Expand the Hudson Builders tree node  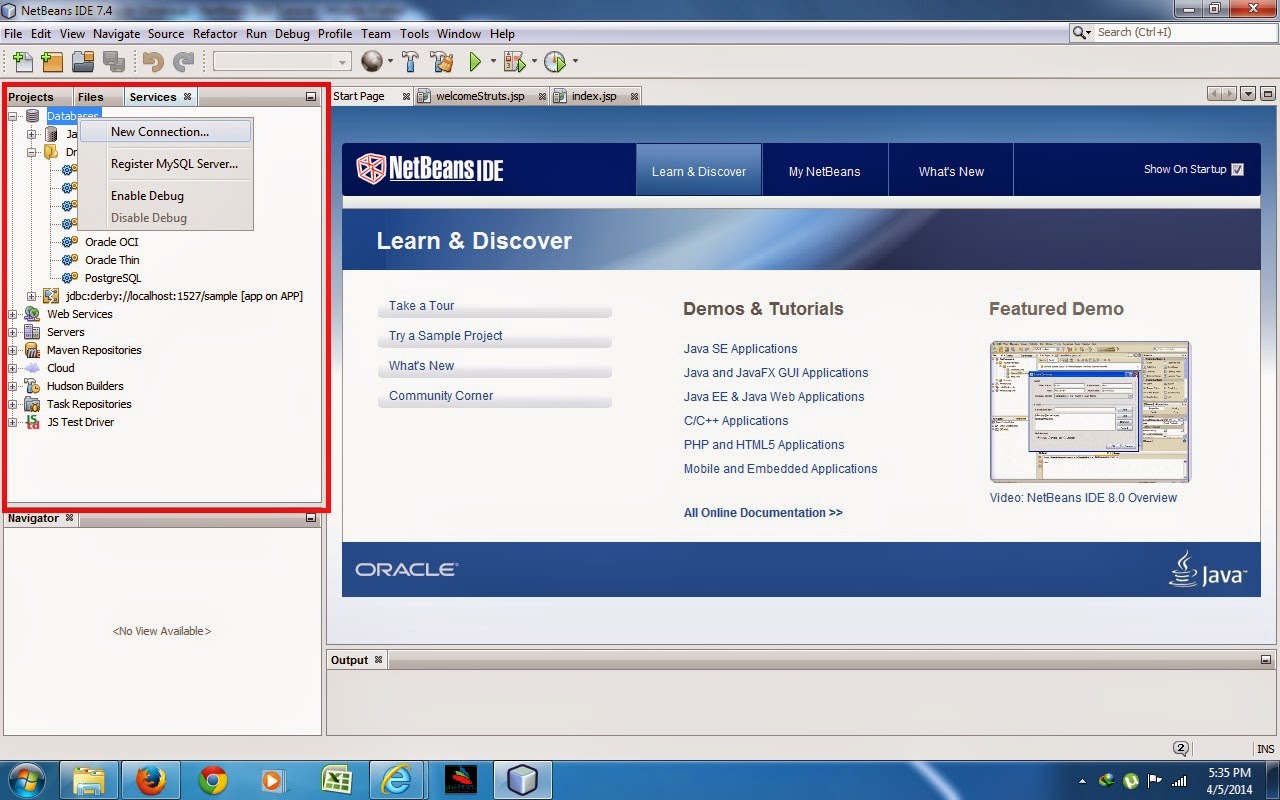[13, 386]
